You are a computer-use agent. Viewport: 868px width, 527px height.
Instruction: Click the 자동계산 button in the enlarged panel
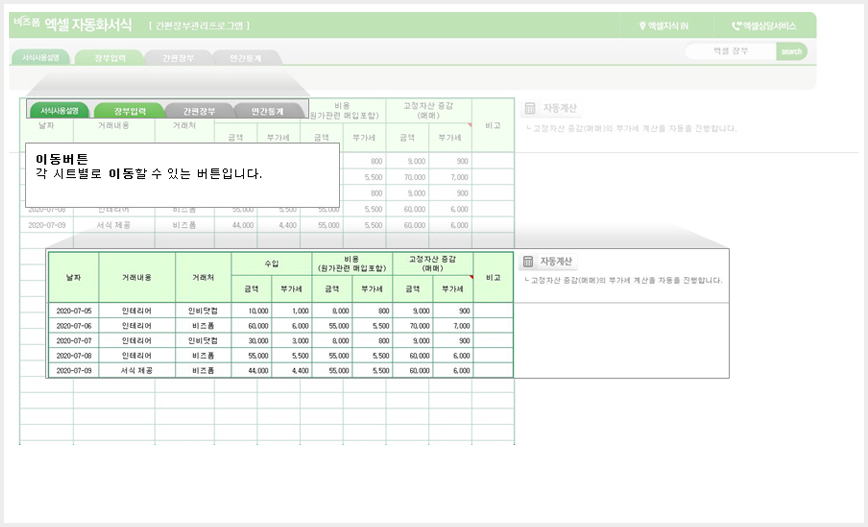(548, 261)
